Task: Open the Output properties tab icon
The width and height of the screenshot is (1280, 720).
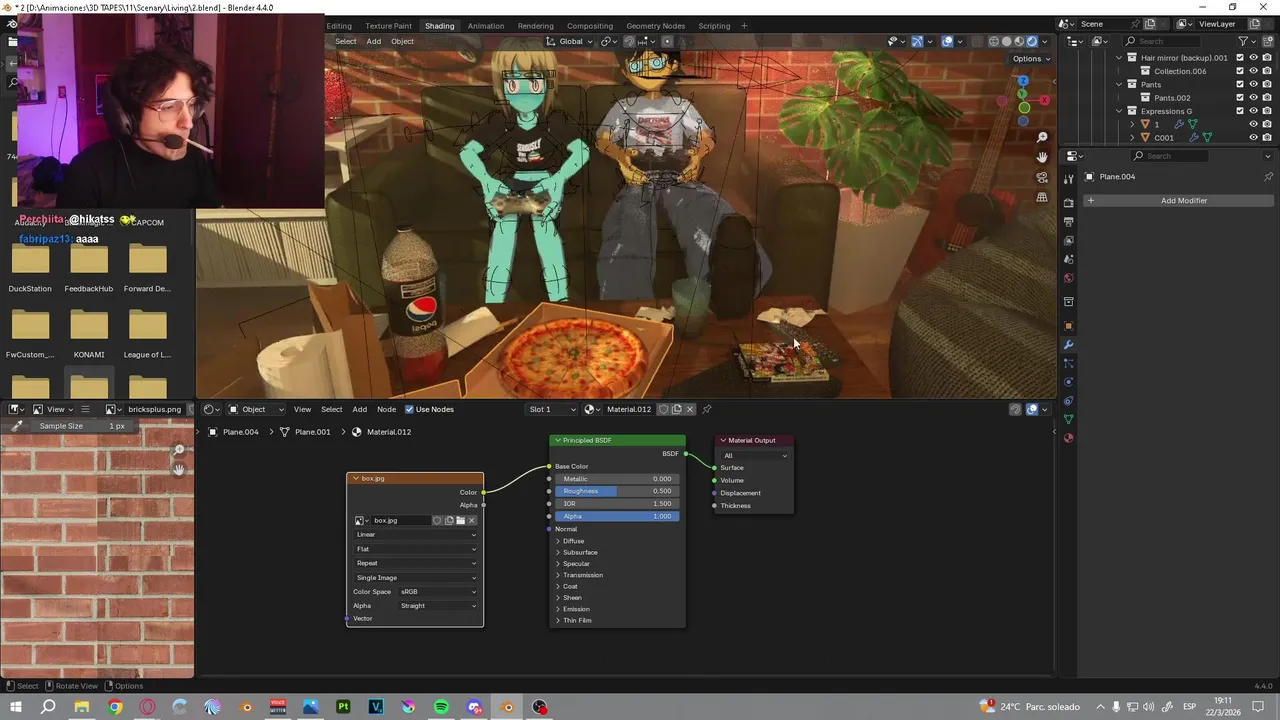Action: coord(1068,221)
